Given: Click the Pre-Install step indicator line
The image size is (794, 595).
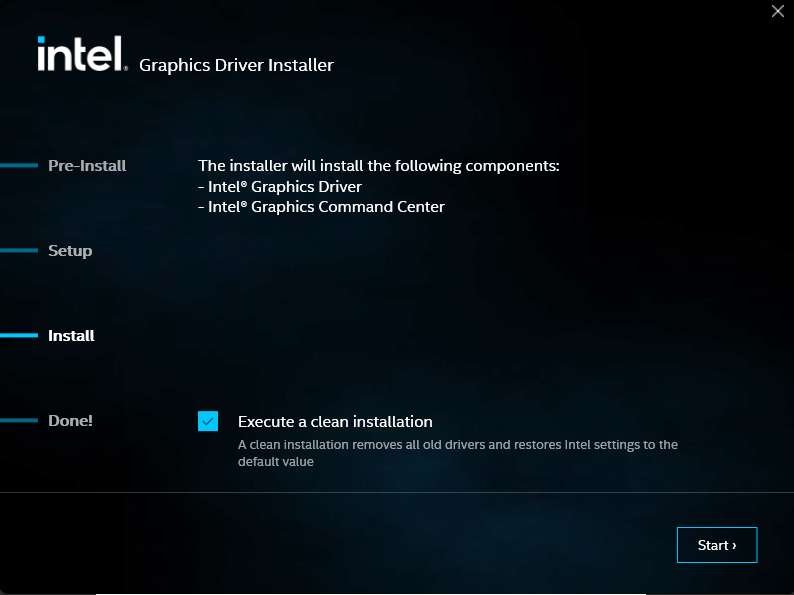Looking at the screenshot, I should tap(18, 165).
